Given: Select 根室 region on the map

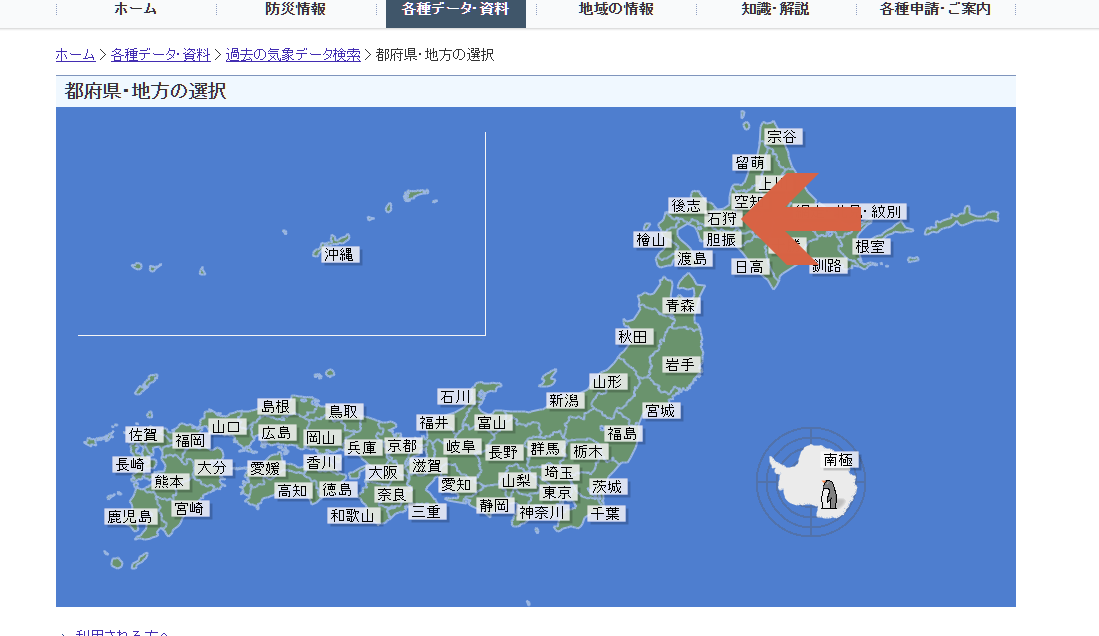Looking at the screenshot, I should [870, 247].
